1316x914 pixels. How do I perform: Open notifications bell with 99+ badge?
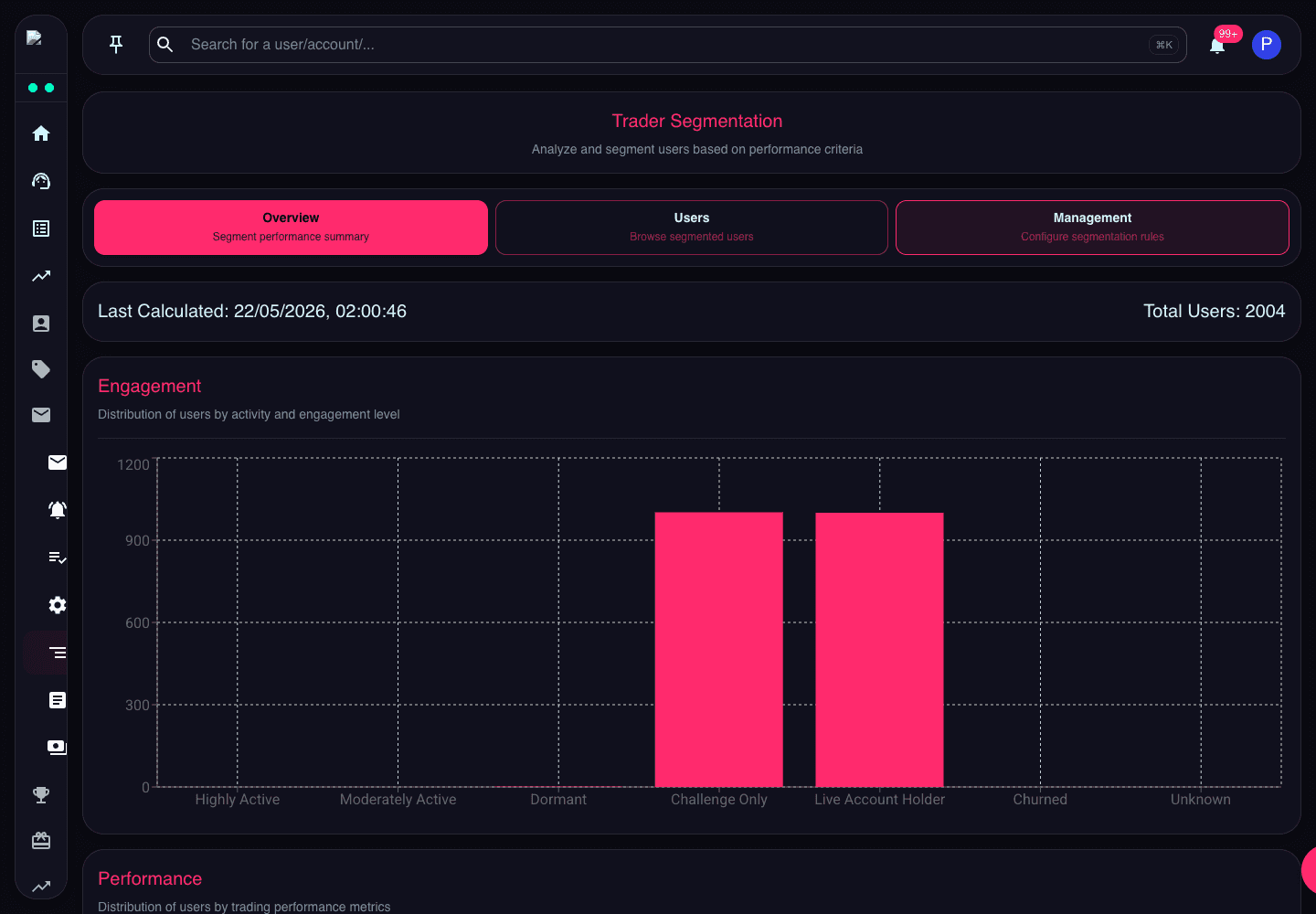click(x=1217, y=46)
